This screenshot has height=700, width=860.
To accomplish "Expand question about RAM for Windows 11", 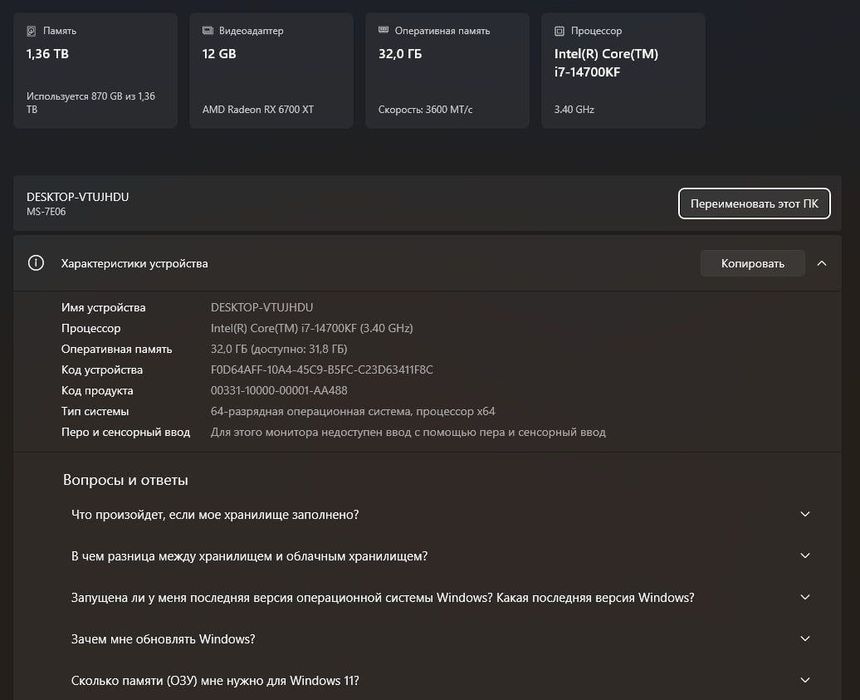I will point(805,681).
